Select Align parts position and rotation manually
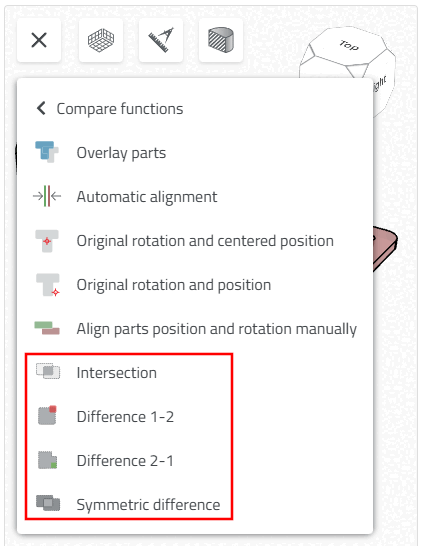422x546 pixels. (217, 329)
